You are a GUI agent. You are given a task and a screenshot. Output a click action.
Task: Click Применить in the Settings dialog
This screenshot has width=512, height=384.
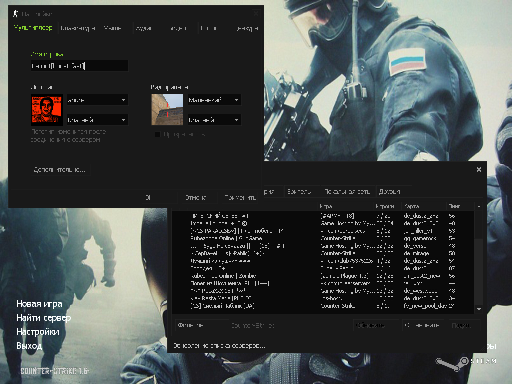[x=240, y=198]
